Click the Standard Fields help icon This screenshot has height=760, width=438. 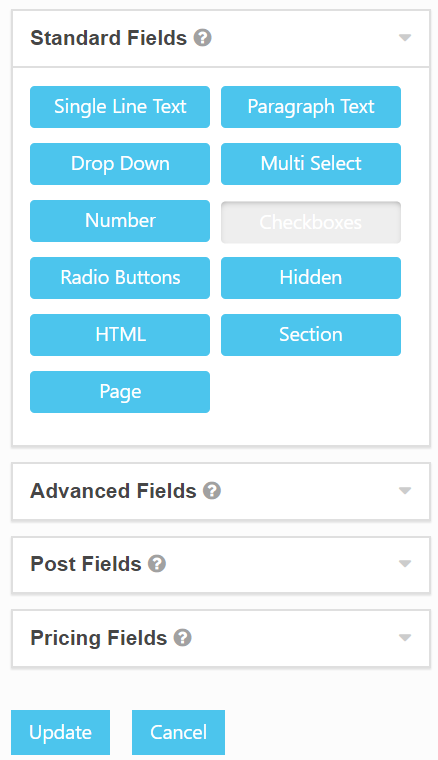[x=203, y=37]
